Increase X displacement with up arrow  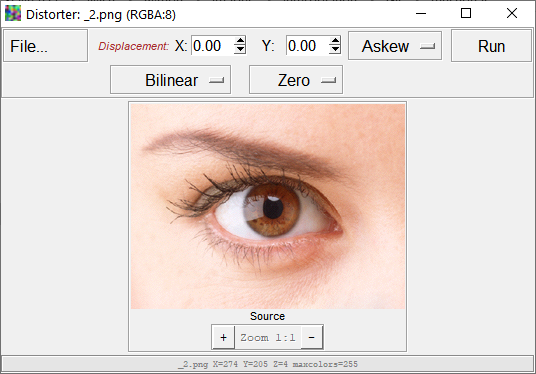pyautogui.click(x=240, y=41)
